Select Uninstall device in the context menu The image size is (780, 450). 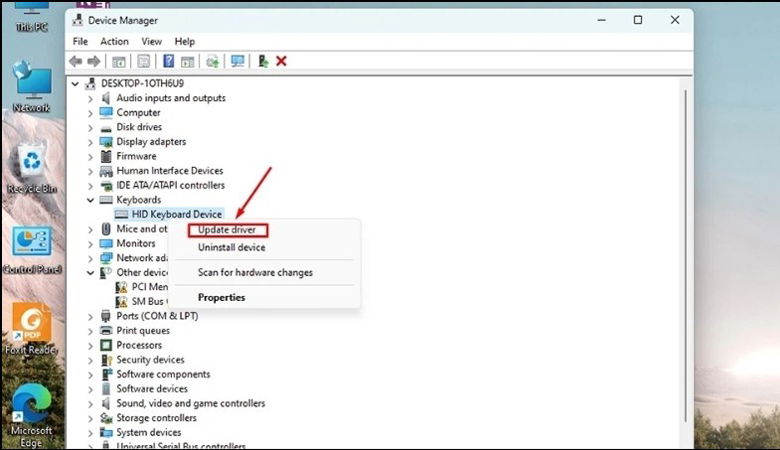coord(231,247)
